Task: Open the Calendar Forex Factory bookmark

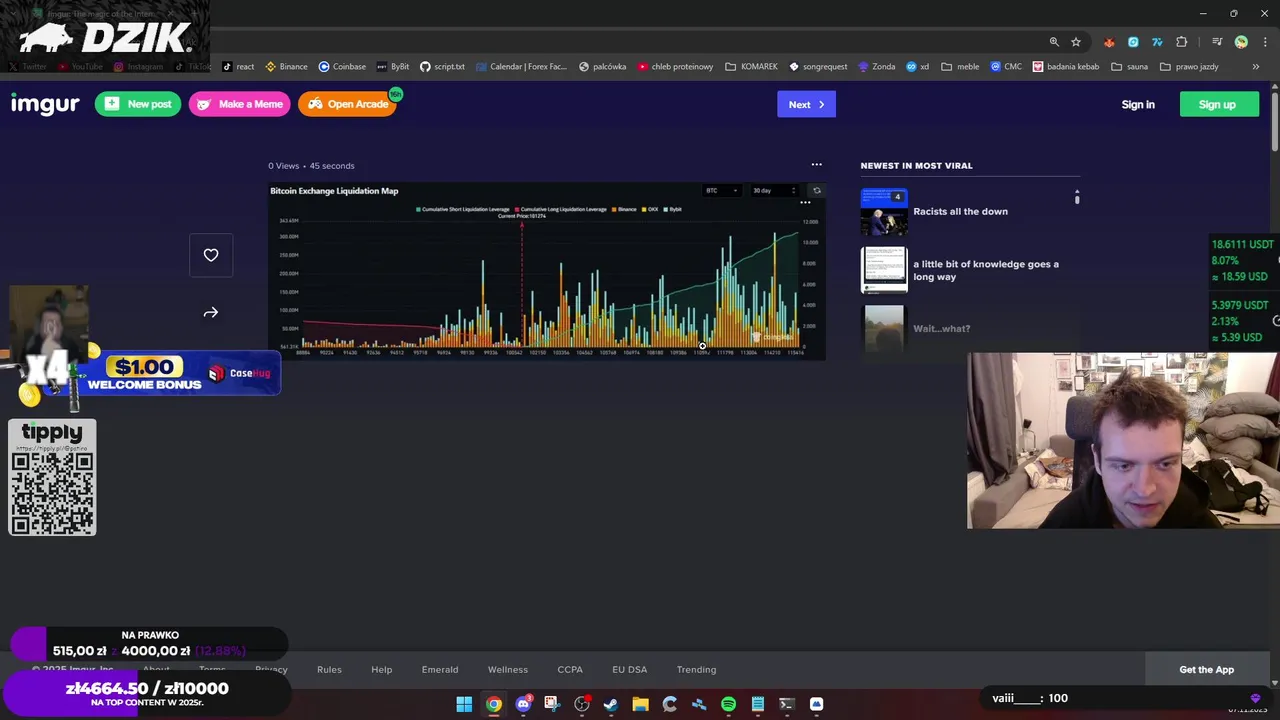Action: 521,67
